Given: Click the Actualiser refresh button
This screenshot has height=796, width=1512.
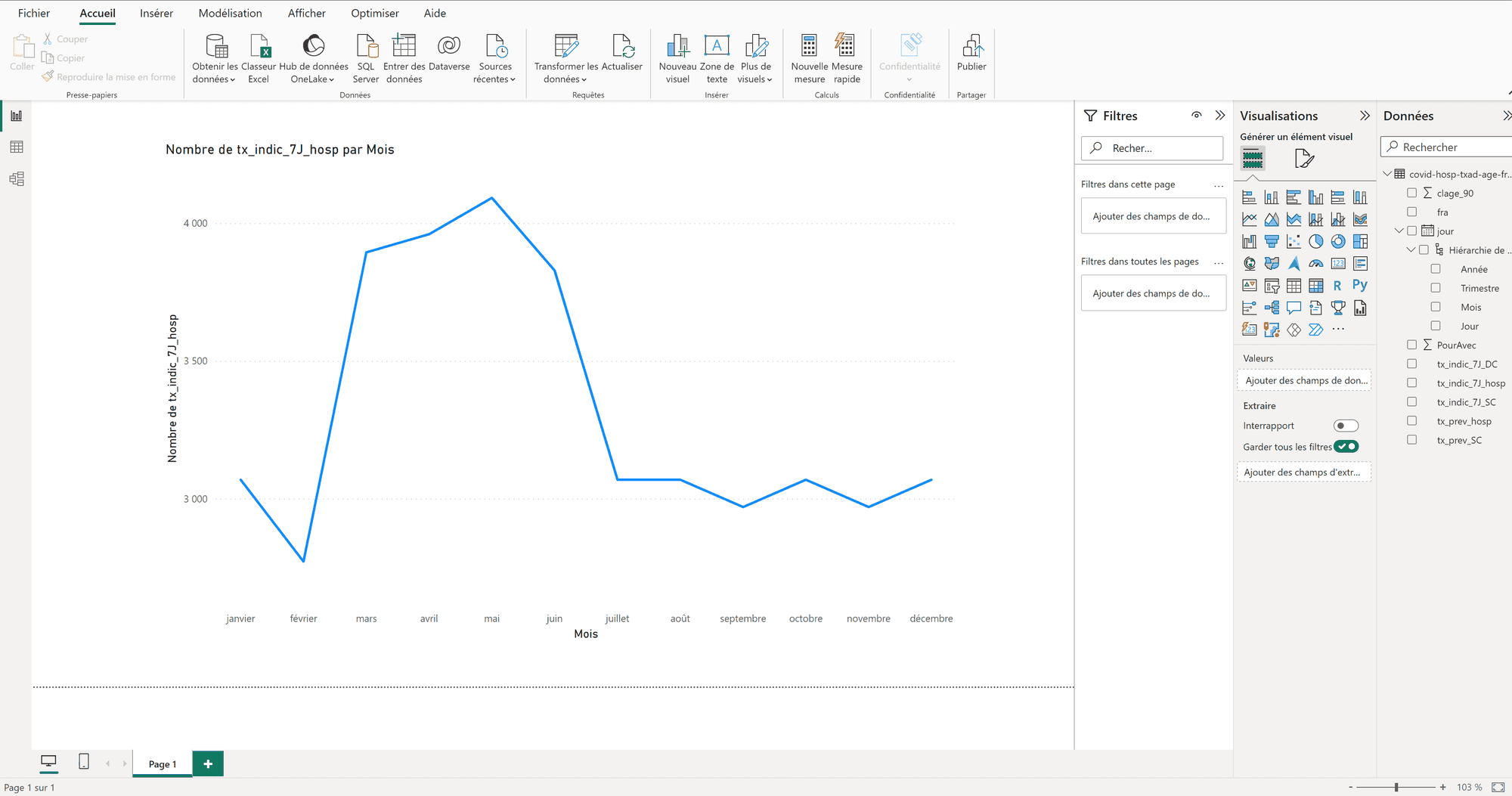Looking at the screenshot, I should pyautogui.click(x=622, y=53).
